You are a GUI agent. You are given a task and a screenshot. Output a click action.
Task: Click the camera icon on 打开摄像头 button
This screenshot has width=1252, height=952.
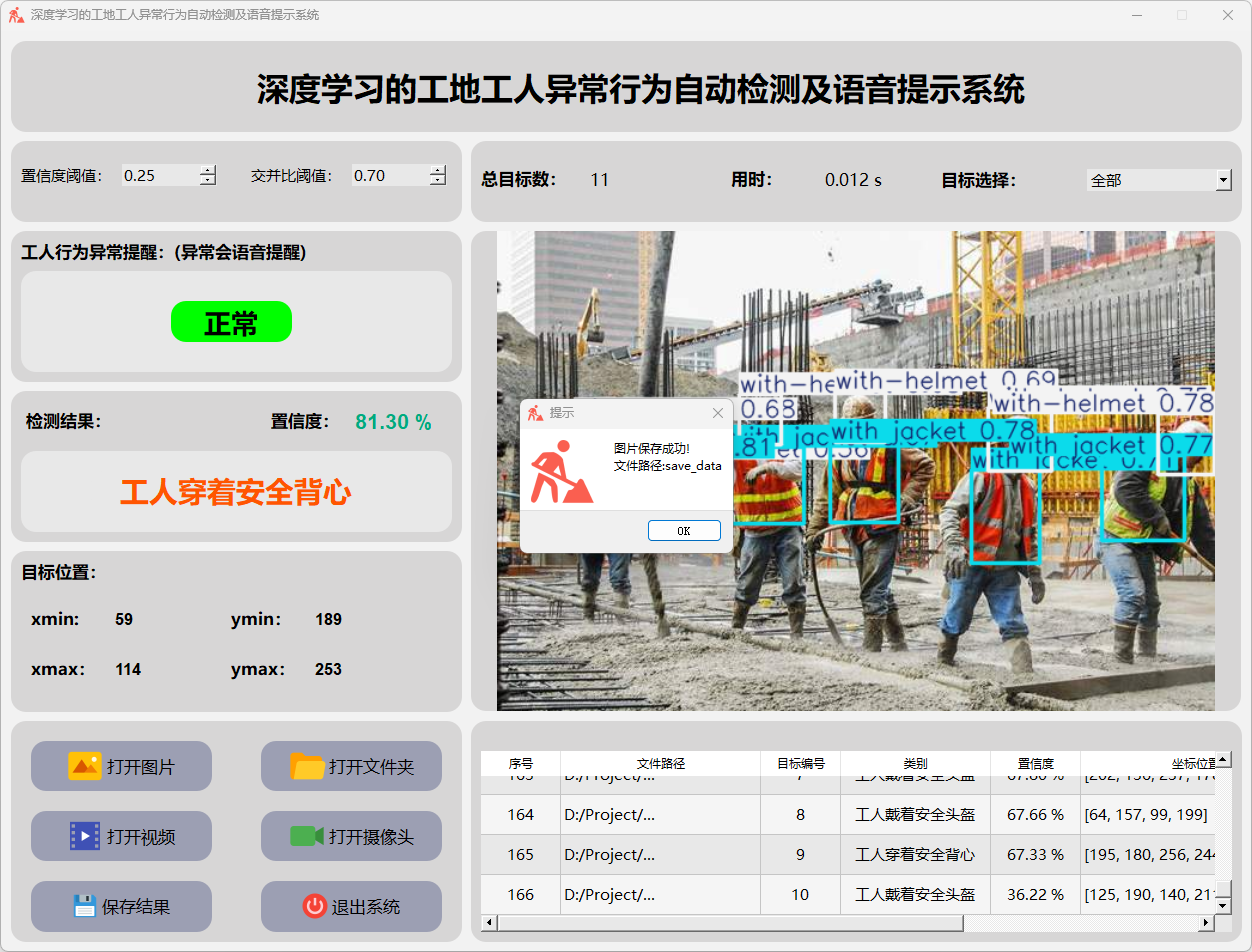(x=307, y=836)
